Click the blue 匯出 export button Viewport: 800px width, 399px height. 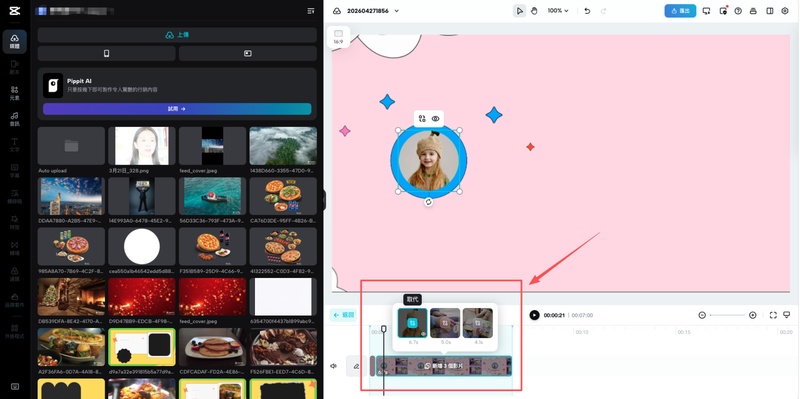point(680,11)
